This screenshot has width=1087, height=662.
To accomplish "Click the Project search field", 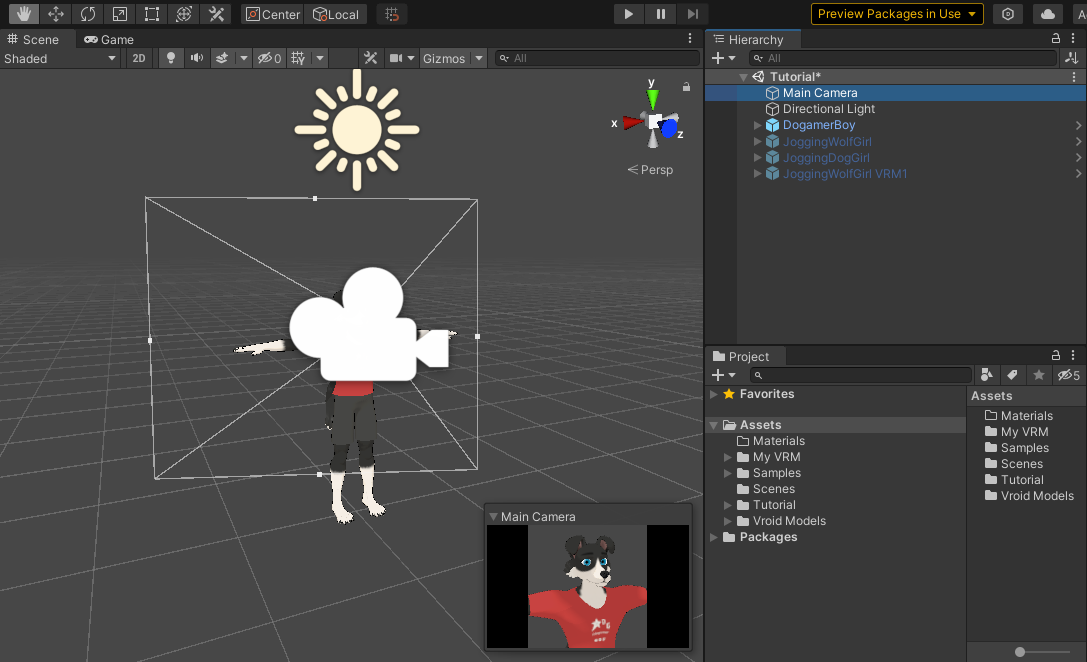I will (x=861, y=375).
